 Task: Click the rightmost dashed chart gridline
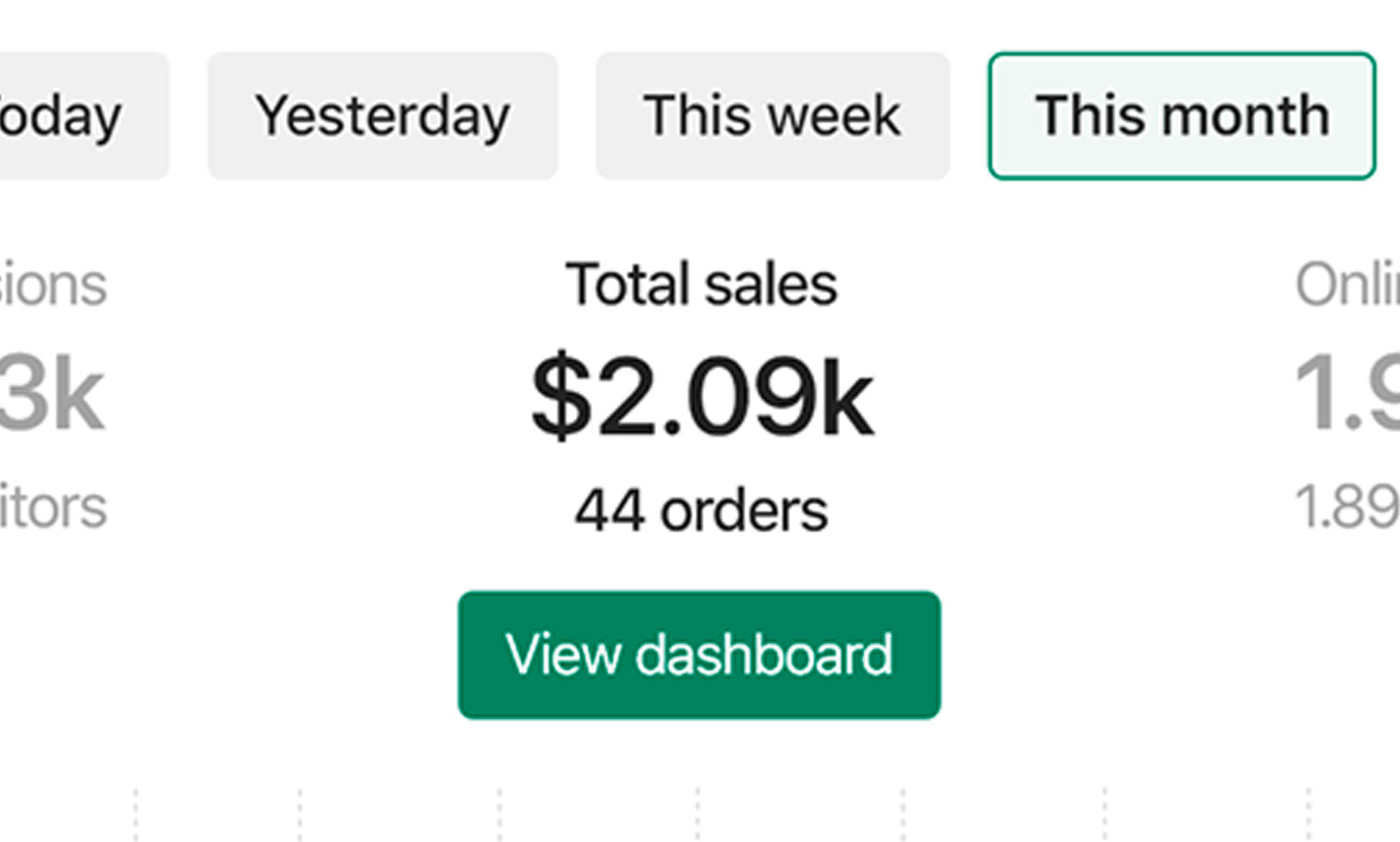[1309, 815]
